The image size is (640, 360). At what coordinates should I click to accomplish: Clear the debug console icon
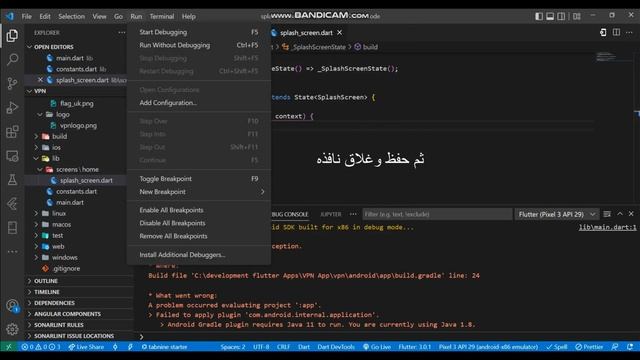click(x=607, y=214)
